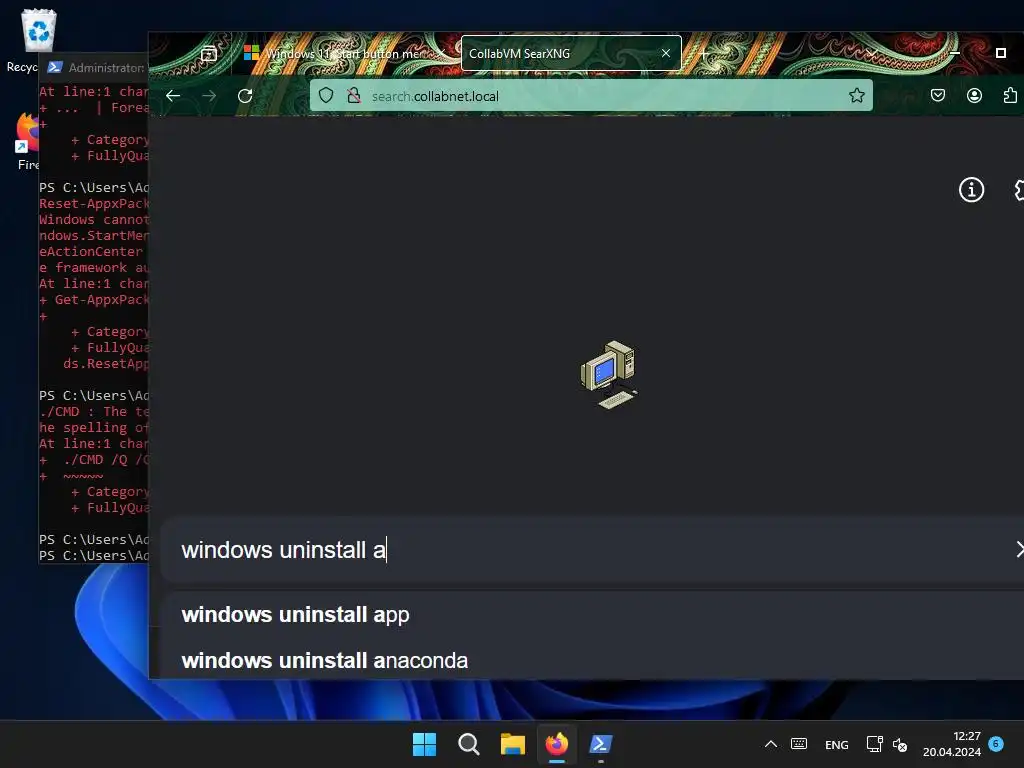This screenshot has width=1024, height=768.
Task: Change the ENG input language
Action: [x=837, y=744]
